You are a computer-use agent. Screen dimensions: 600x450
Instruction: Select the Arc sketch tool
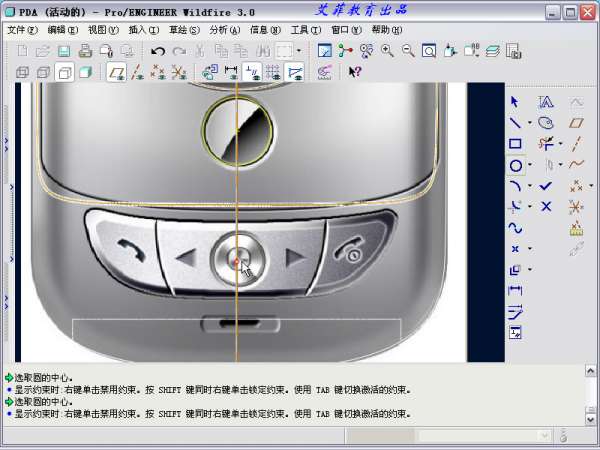point(515,186)
